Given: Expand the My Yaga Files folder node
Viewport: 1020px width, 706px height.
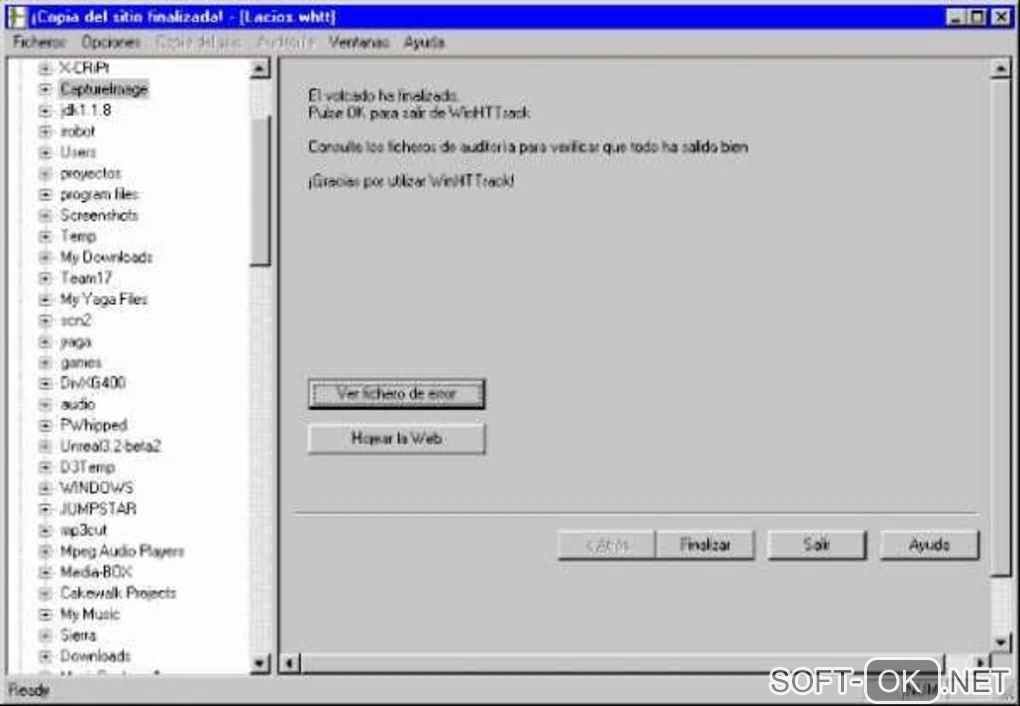Looking at the screenshot, I should tap(45, 299).
